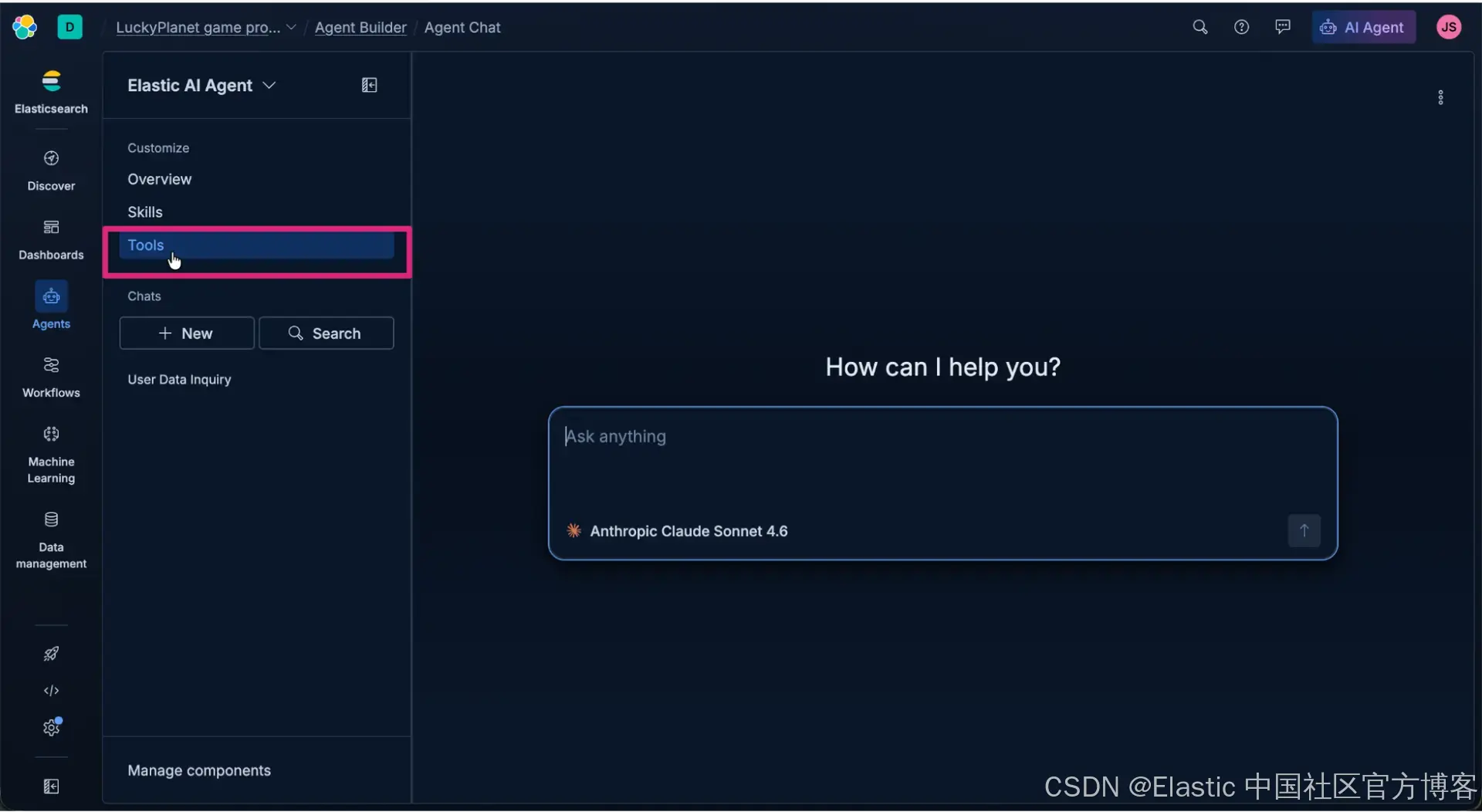
Task: Open the global search magnifier
Action: tap(1199, 27)
